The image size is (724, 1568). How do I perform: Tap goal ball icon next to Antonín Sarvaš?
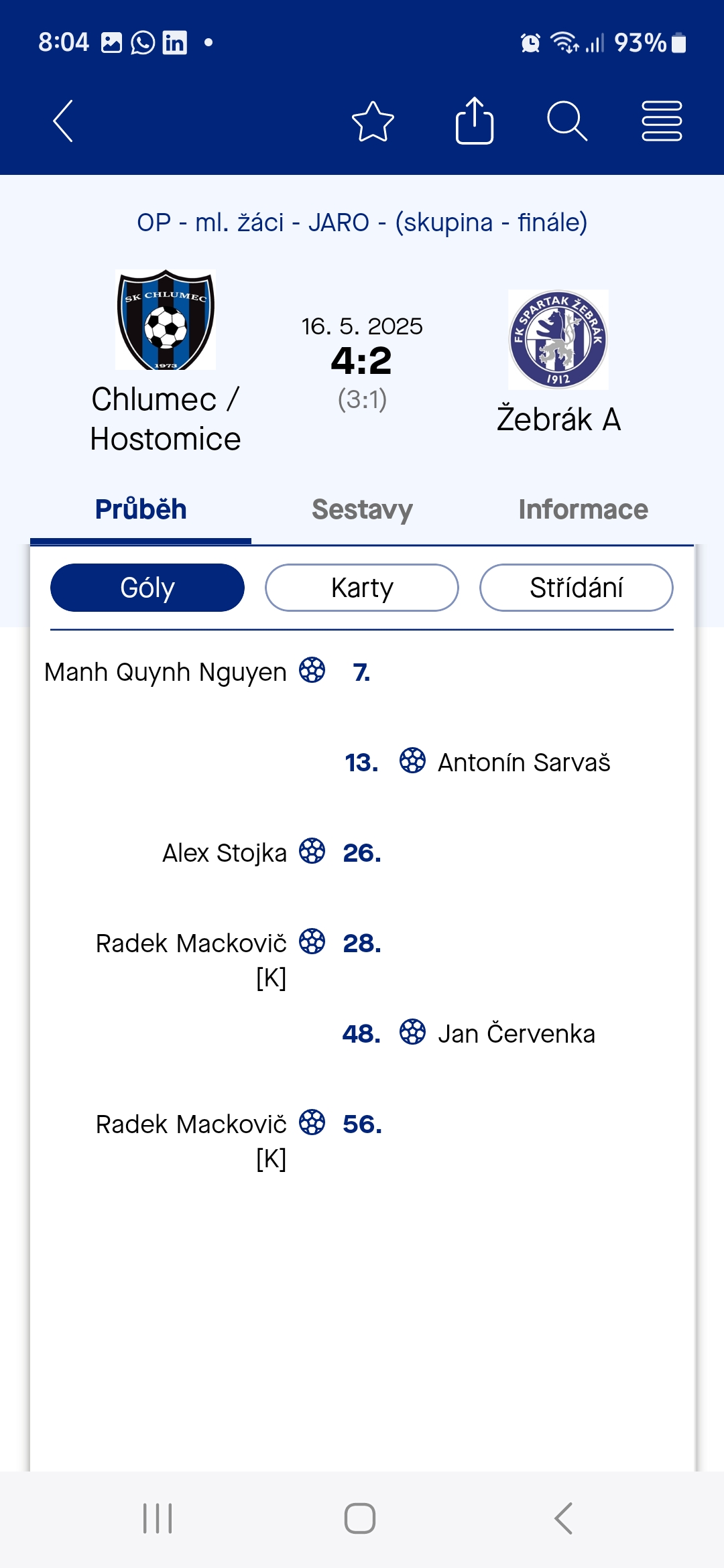pos(412,761)
